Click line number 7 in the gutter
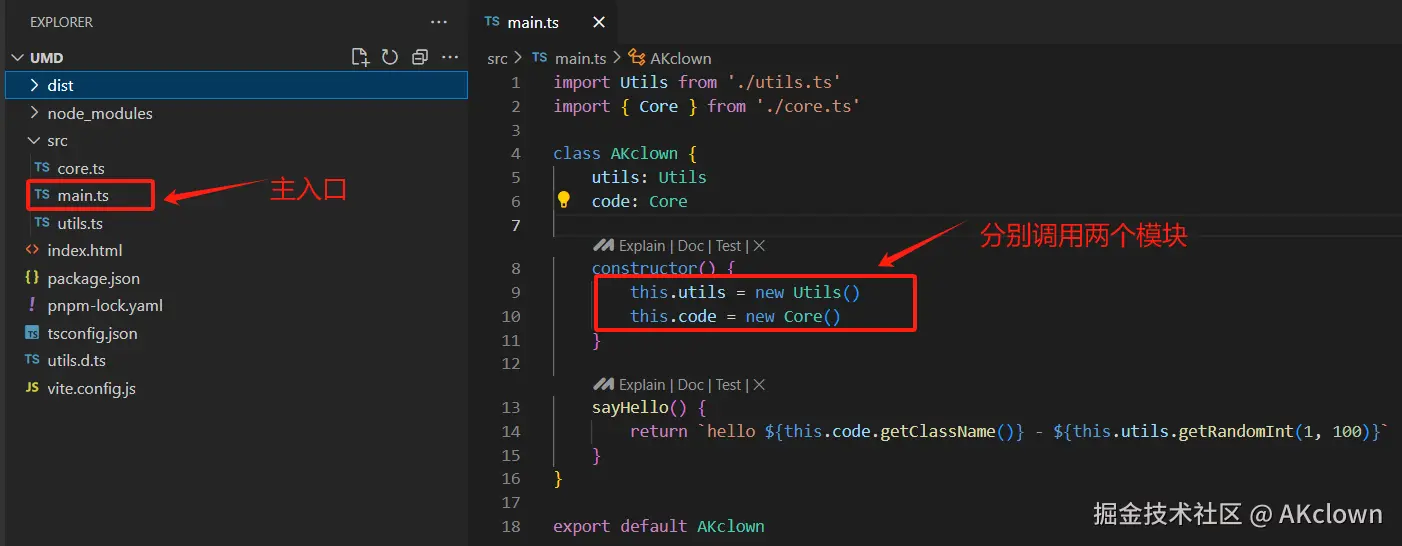This screenshot has width=1402, height=546. 516,225
